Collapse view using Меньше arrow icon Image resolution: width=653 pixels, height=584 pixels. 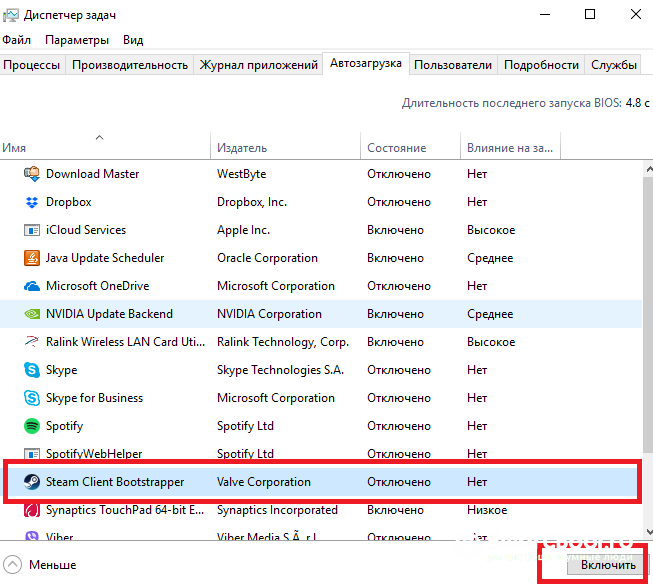12,565
